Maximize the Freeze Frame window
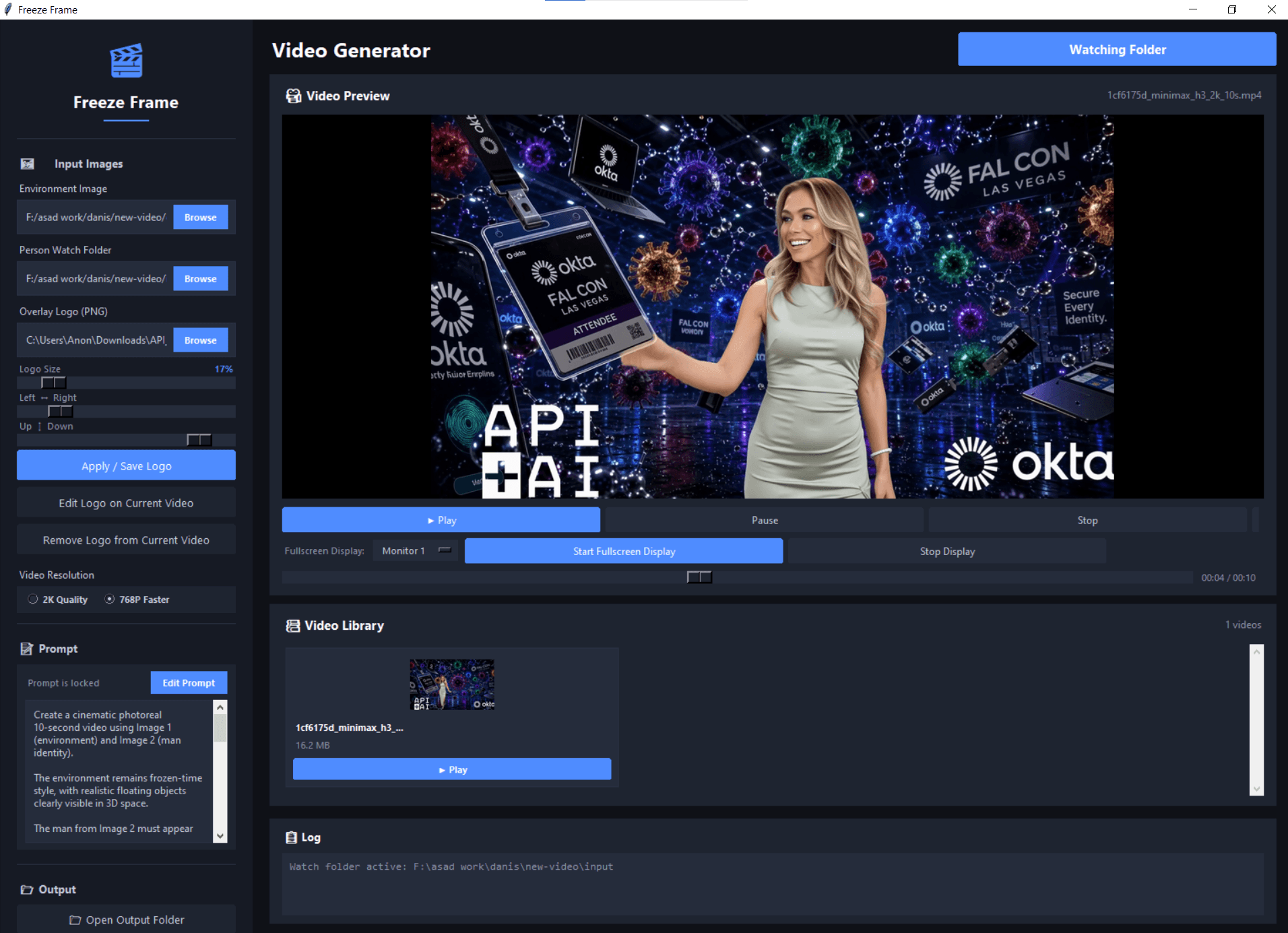Image resolution: width=1288 pixels, height=933 pixels. 1231,9
